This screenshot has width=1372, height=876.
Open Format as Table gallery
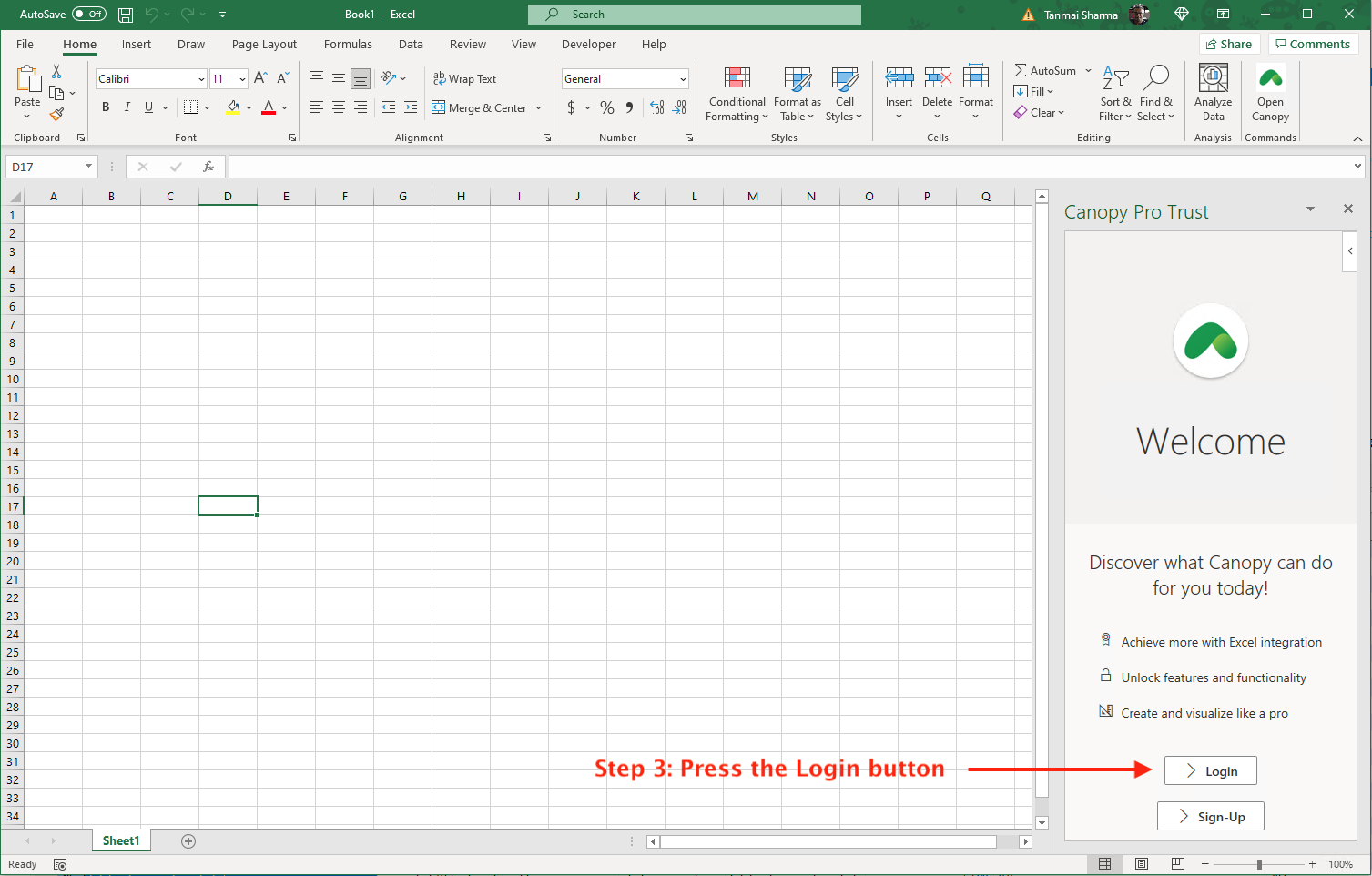pos(798,94)
